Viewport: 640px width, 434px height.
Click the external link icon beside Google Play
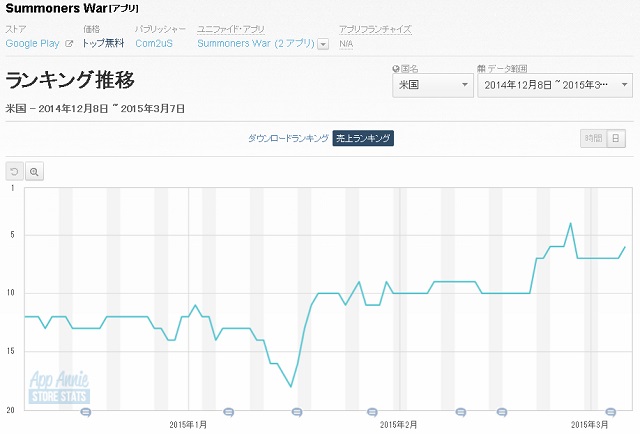tap(69, 43)
